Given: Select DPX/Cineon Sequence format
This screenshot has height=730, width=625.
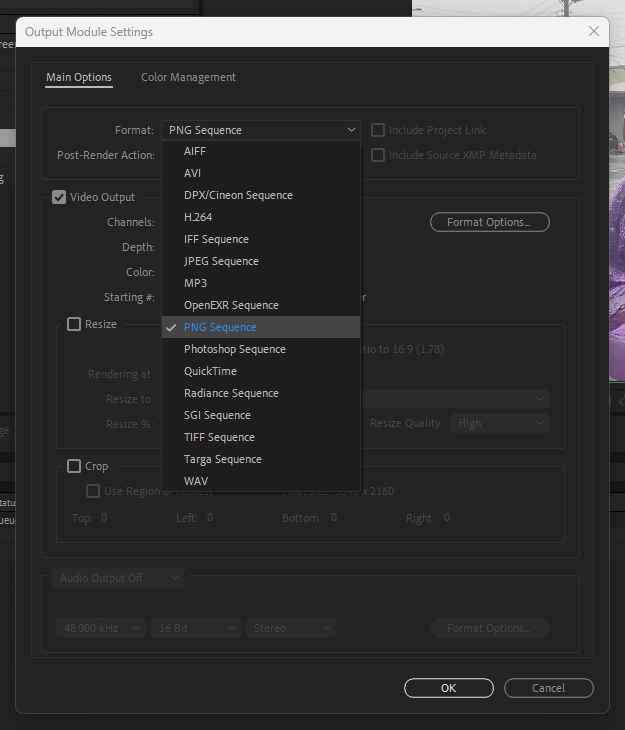Looking at the screenshot, I should tap(238, 195).
